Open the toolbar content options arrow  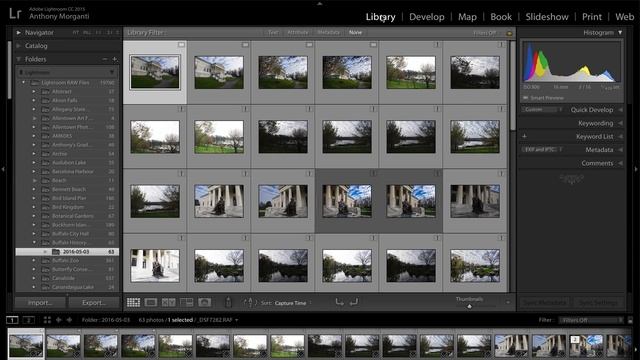(x=508, y=302)
